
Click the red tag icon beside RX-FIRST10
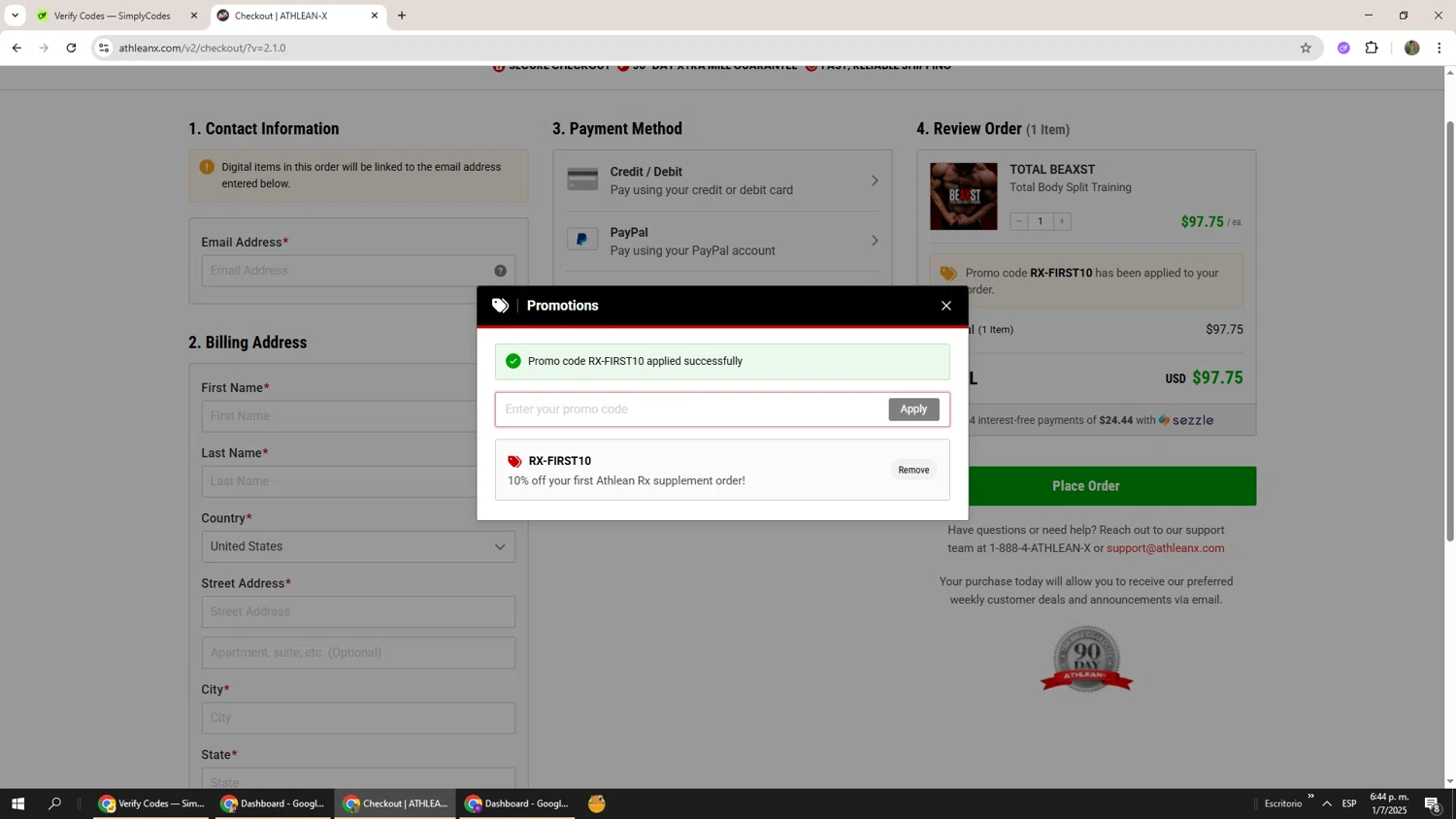pyautogui.click(x=514, y=462)
